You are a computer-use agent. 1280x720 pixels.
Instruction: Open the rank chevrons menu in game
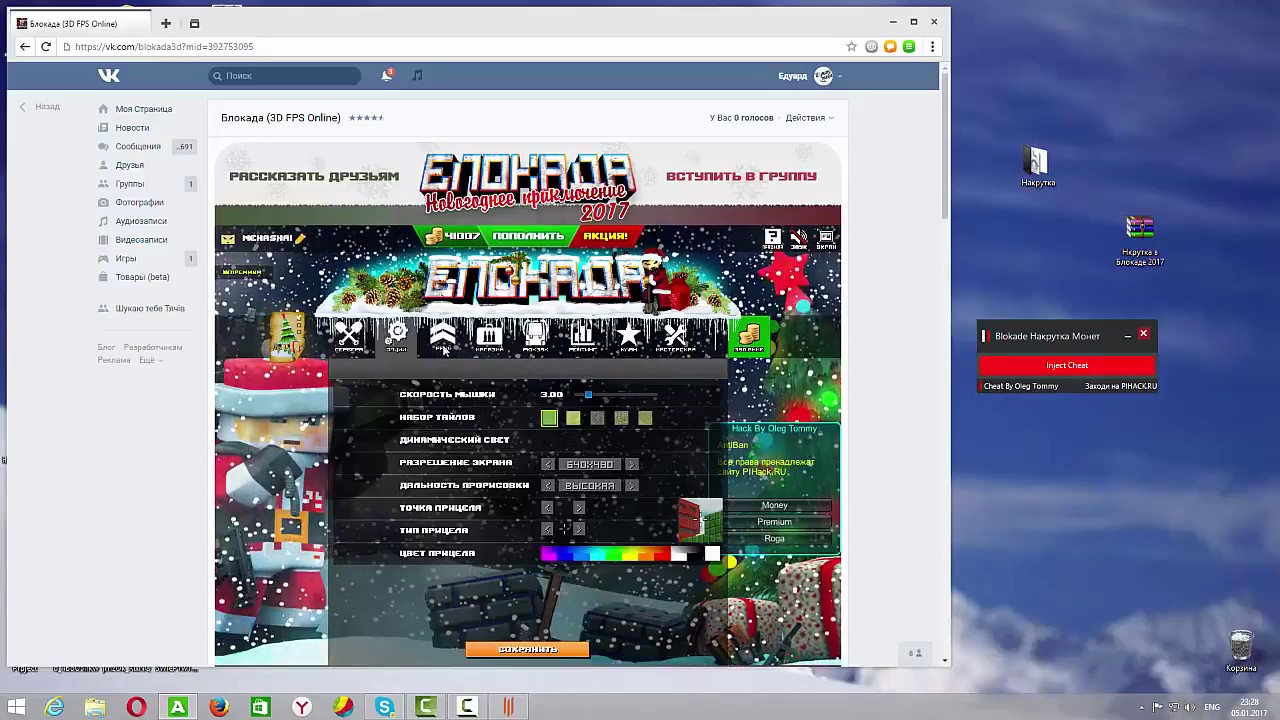[443, 336]
